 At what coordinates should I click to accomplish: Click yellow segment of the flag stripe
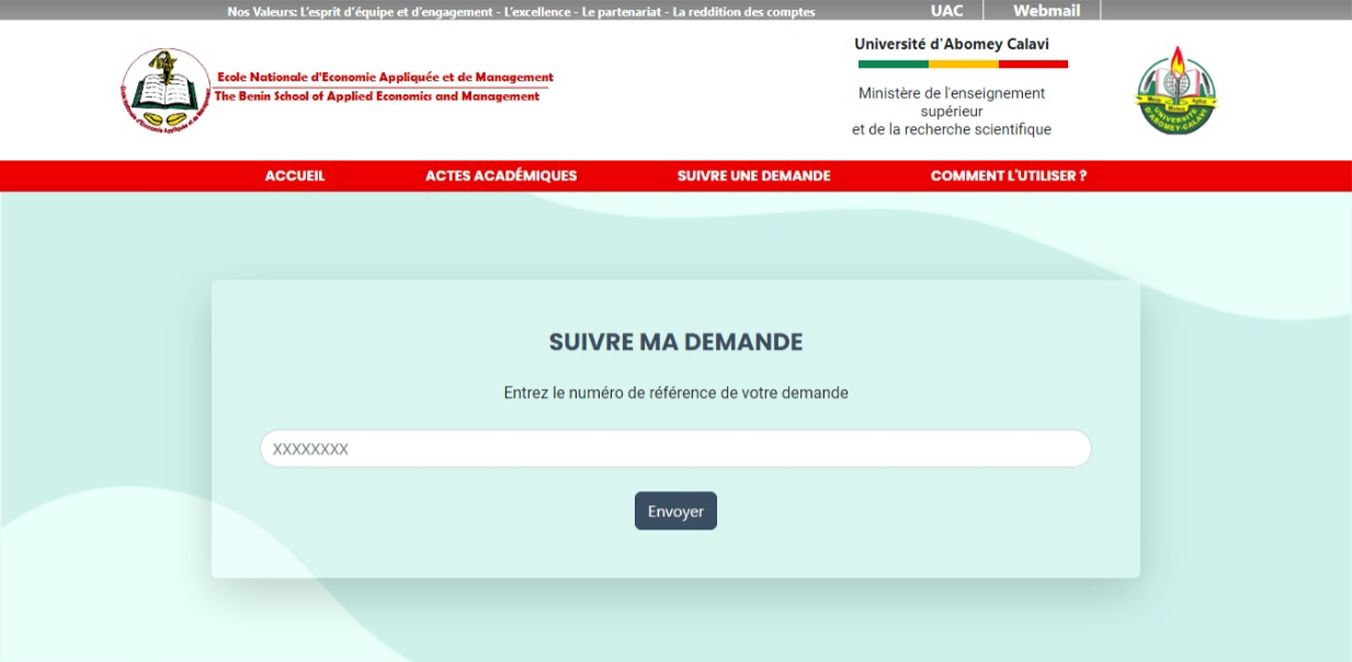[963, 64]
